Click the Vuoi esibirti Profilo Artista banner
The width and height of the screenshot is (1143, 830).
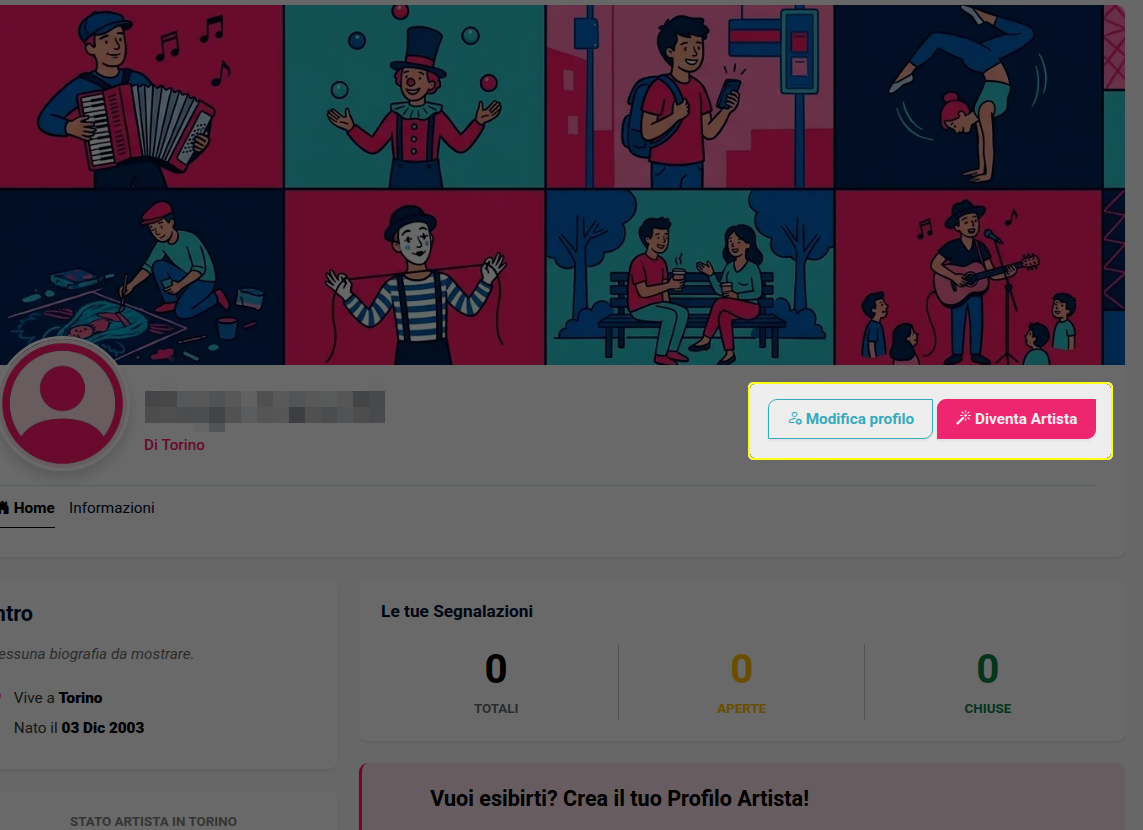[742, 797]
